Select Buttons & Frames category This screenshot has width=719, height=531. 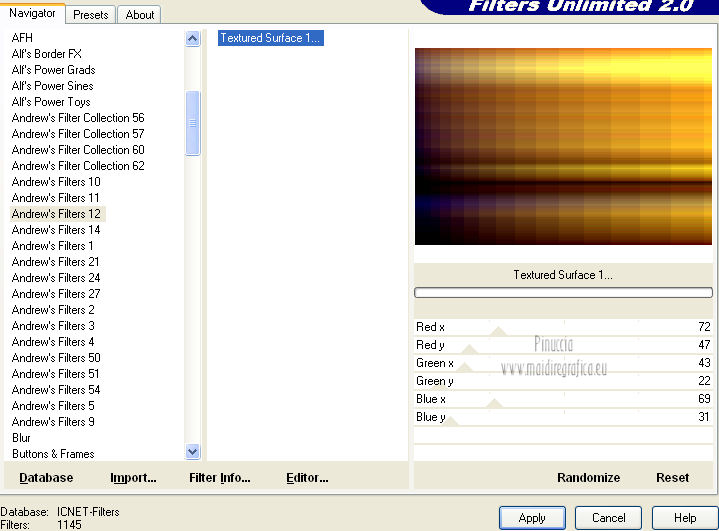coord(53,454)
